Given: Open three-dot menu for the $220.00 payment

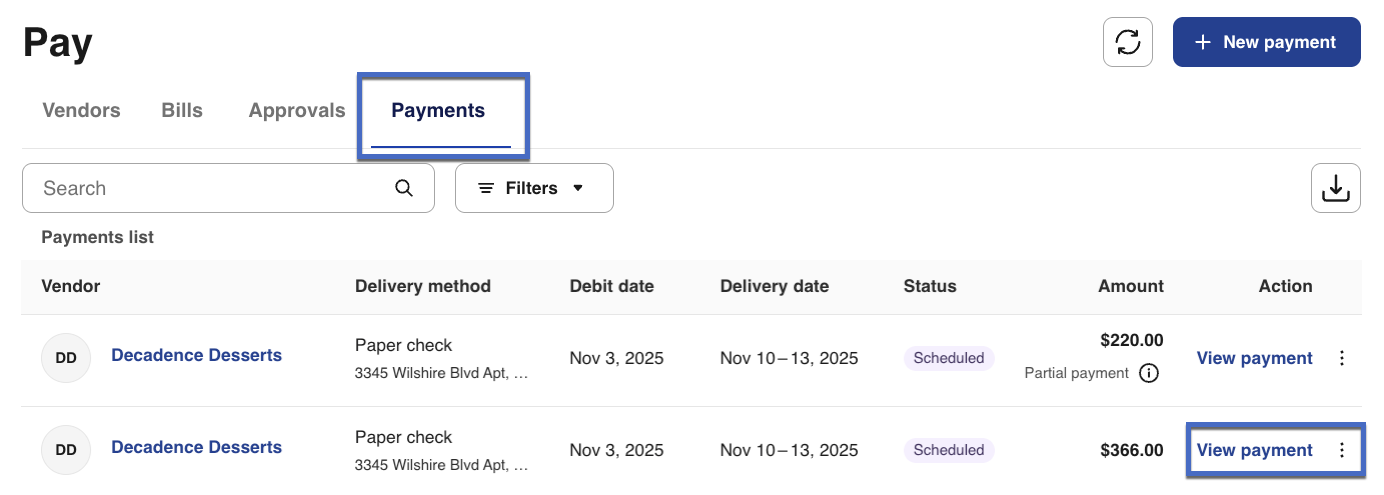Looking at the screenshot, I should pyautogui.click(x=1342, y=358).
